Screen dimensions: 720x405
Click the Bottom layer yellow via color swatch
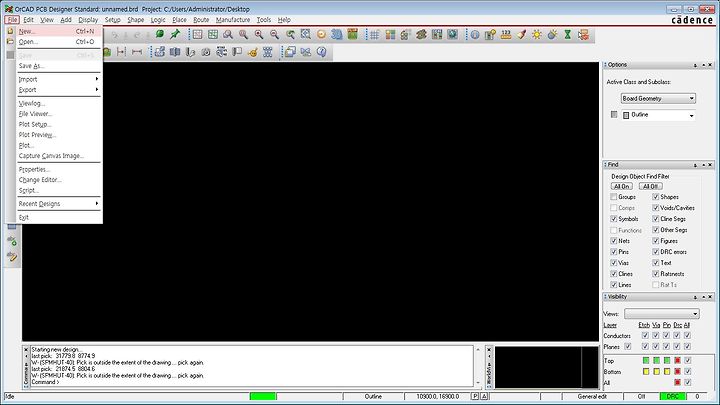click(x=656, y=371)
